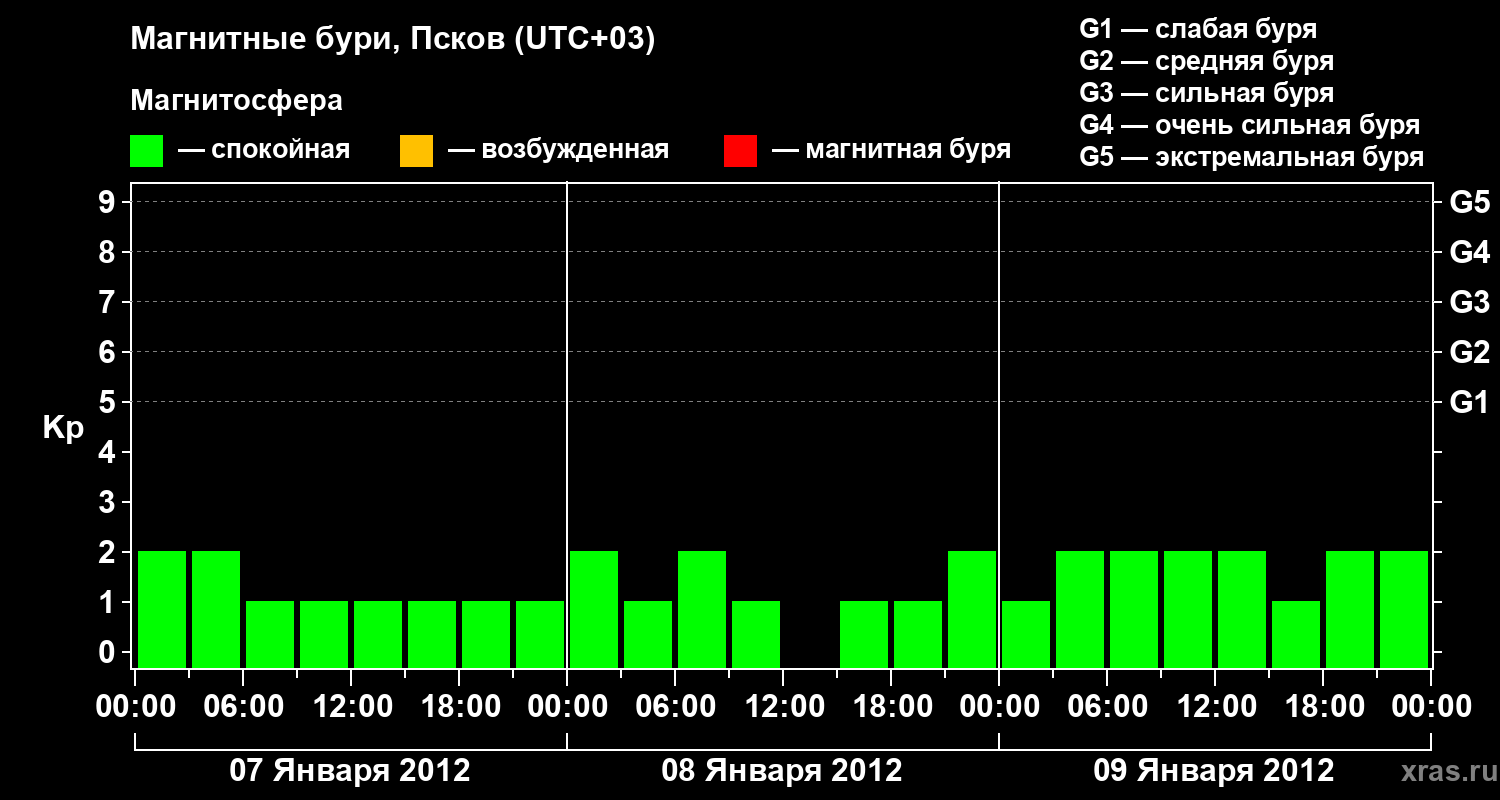
Task: Click the '— возбужденная' legend label
Action: pos(558,150)
